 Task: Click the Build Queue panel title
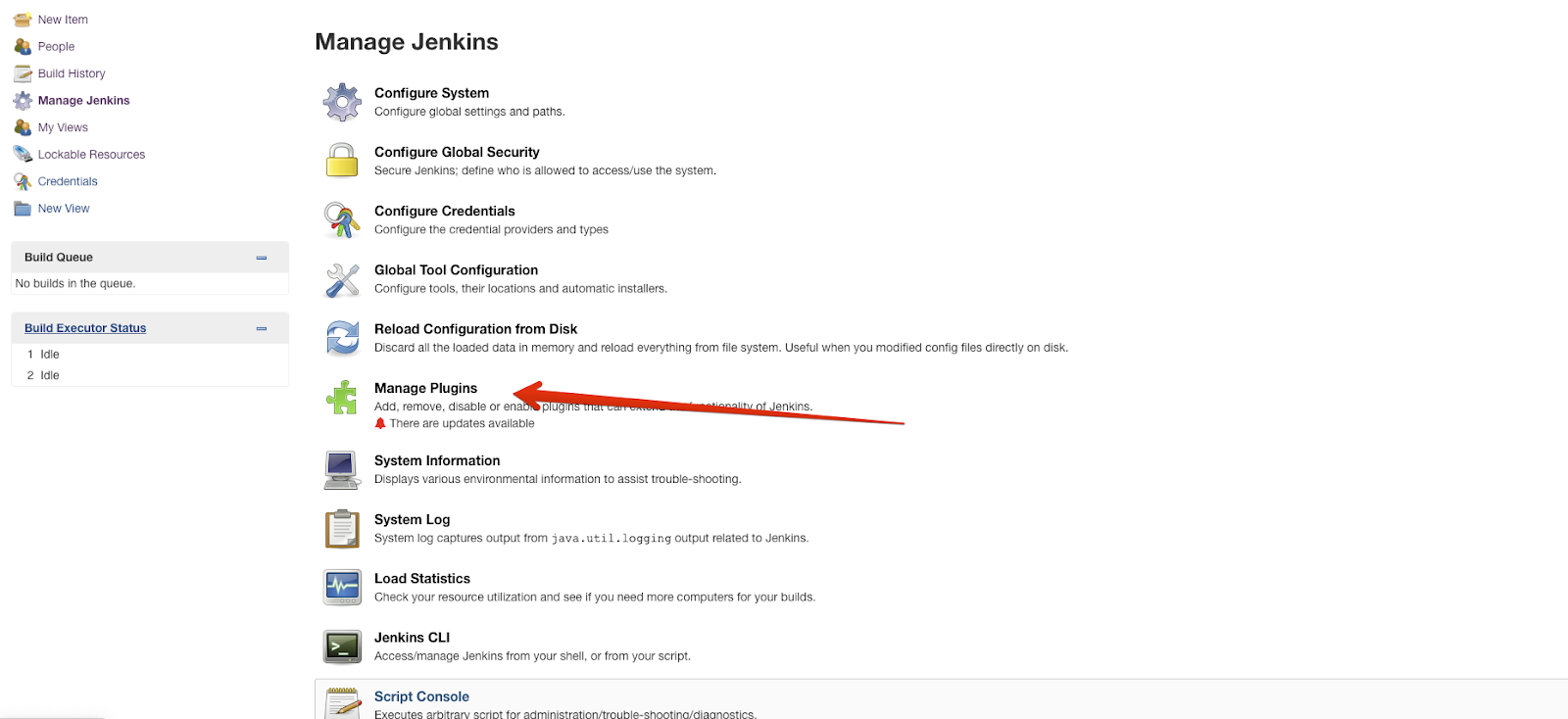click(x=59, y=258)
